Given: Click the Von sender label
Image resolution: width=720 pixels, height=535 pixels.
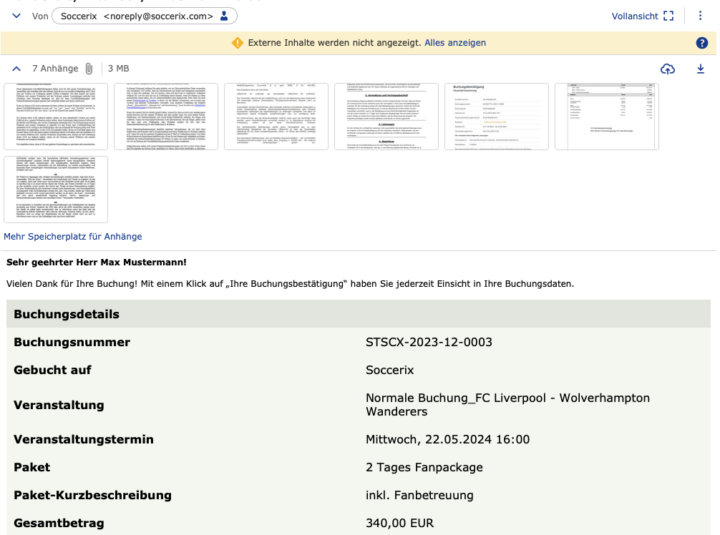Looking at the screenshot, I should (40, 16).
